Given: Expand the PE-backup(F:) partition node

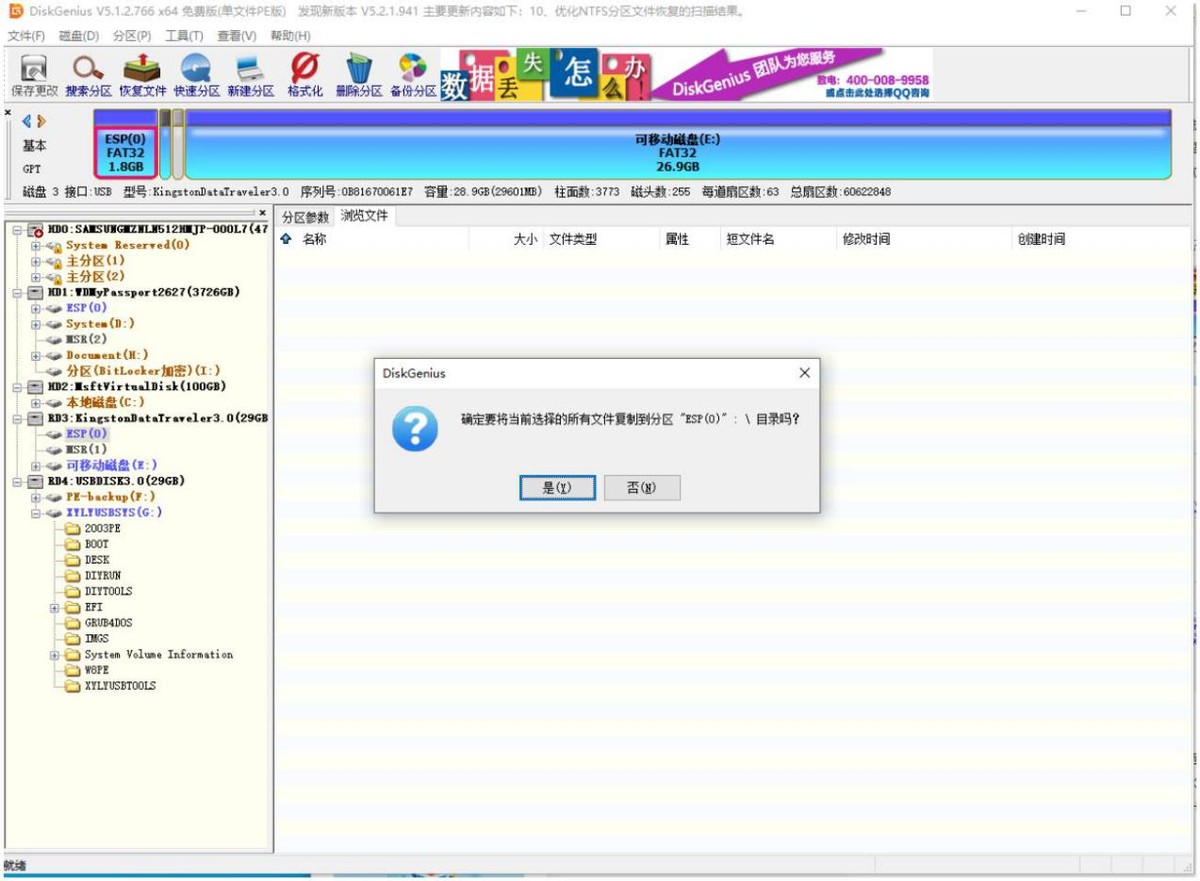Looking at the screenshot, I should [x=36, y=497].
